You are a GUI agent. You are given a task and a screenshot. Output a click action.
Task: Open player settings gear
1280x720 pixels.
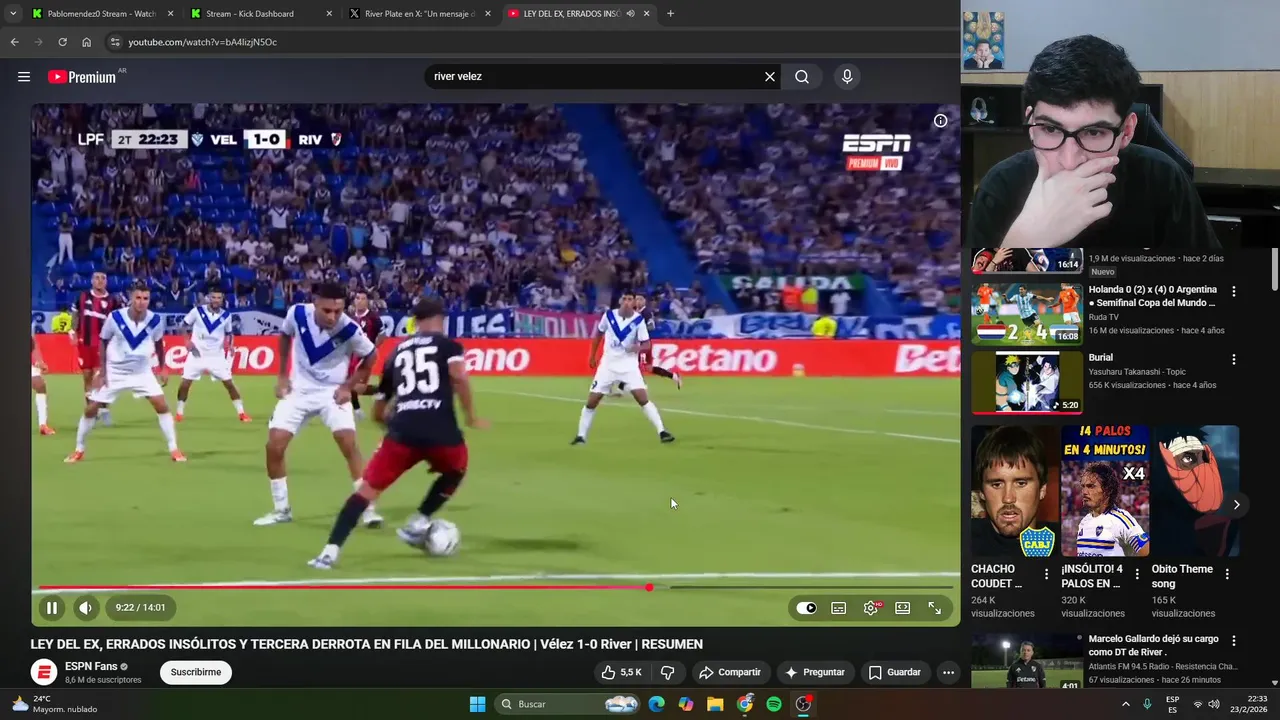coord(871,607)
